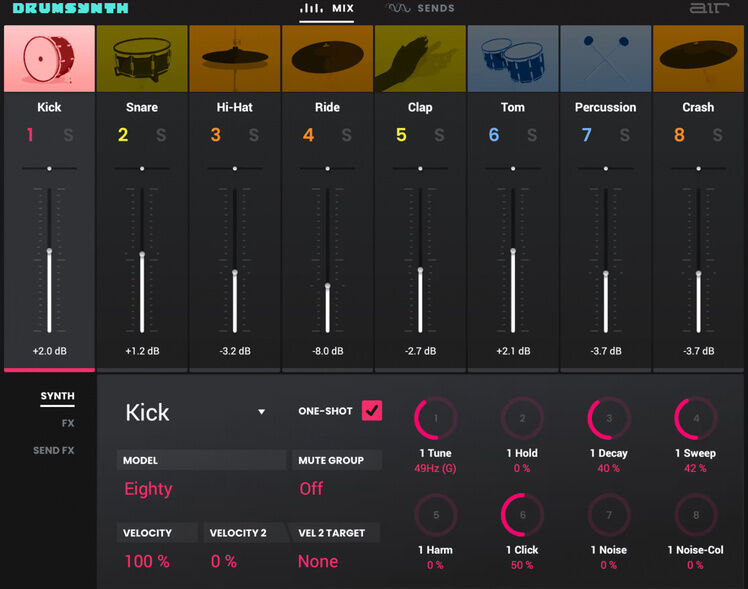Click the 1 Noise-Col knob
Screen dimensions: 748x589
click(696, 515)
